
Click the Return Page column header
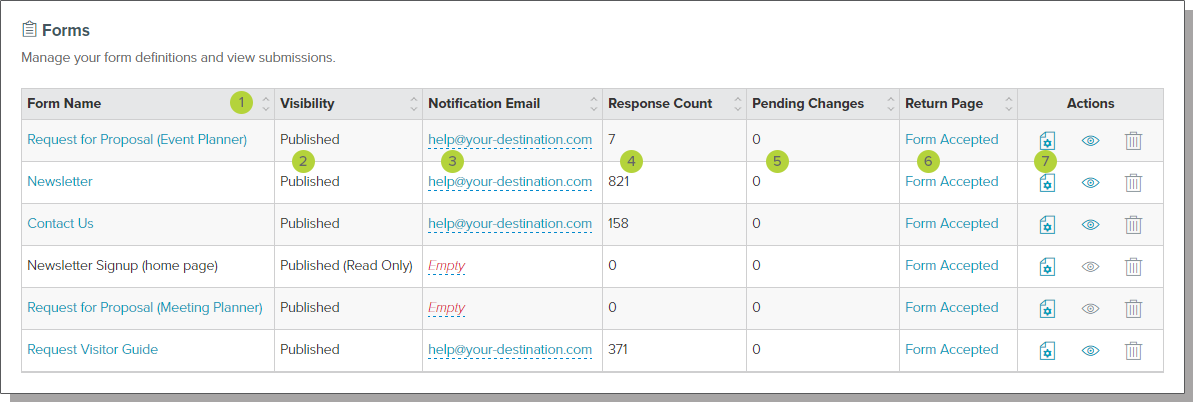(944, 104)
